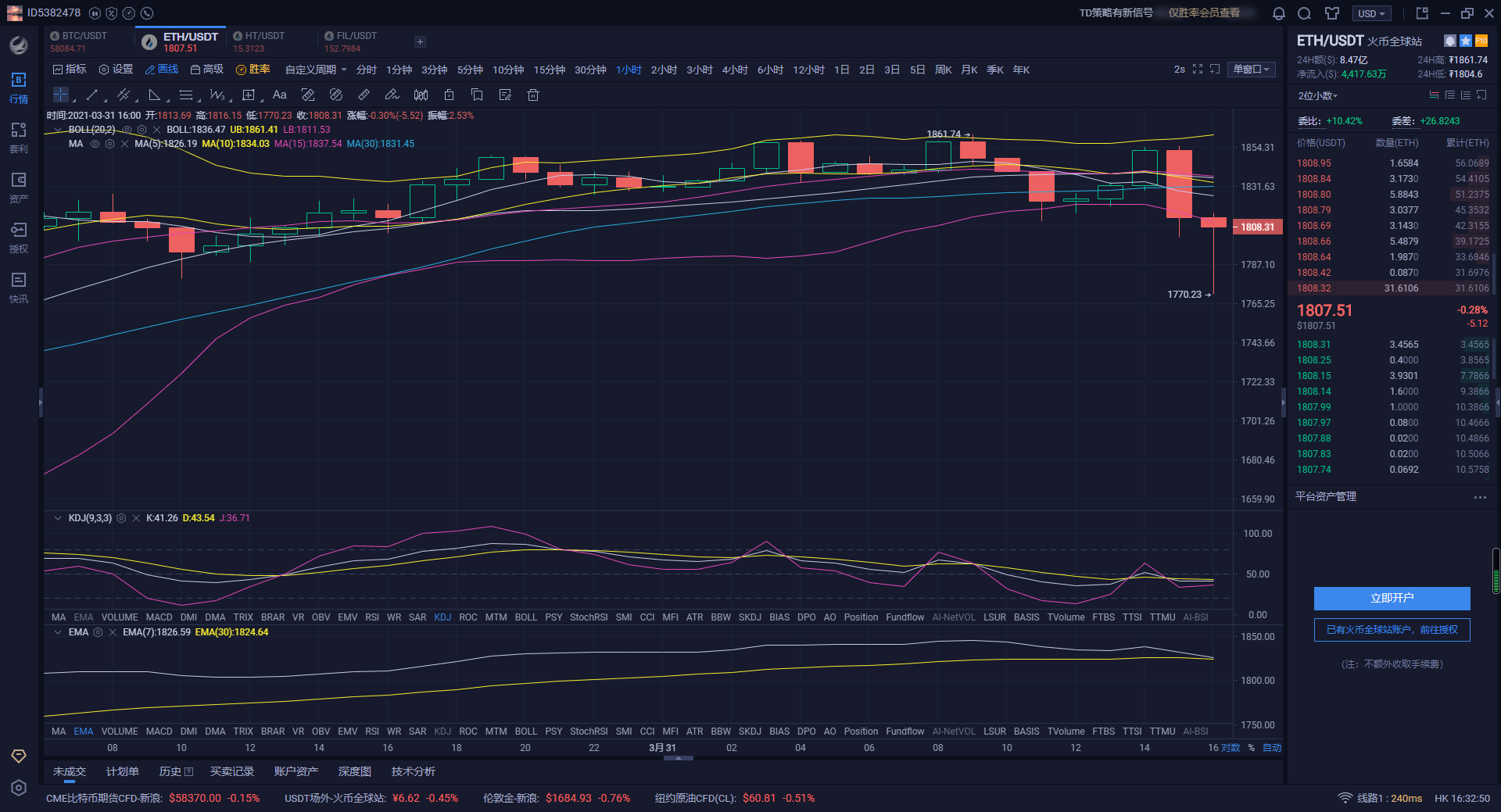Toggle percent scale on chart axis
1501x812 pixels.
[x=1251, y=748]
